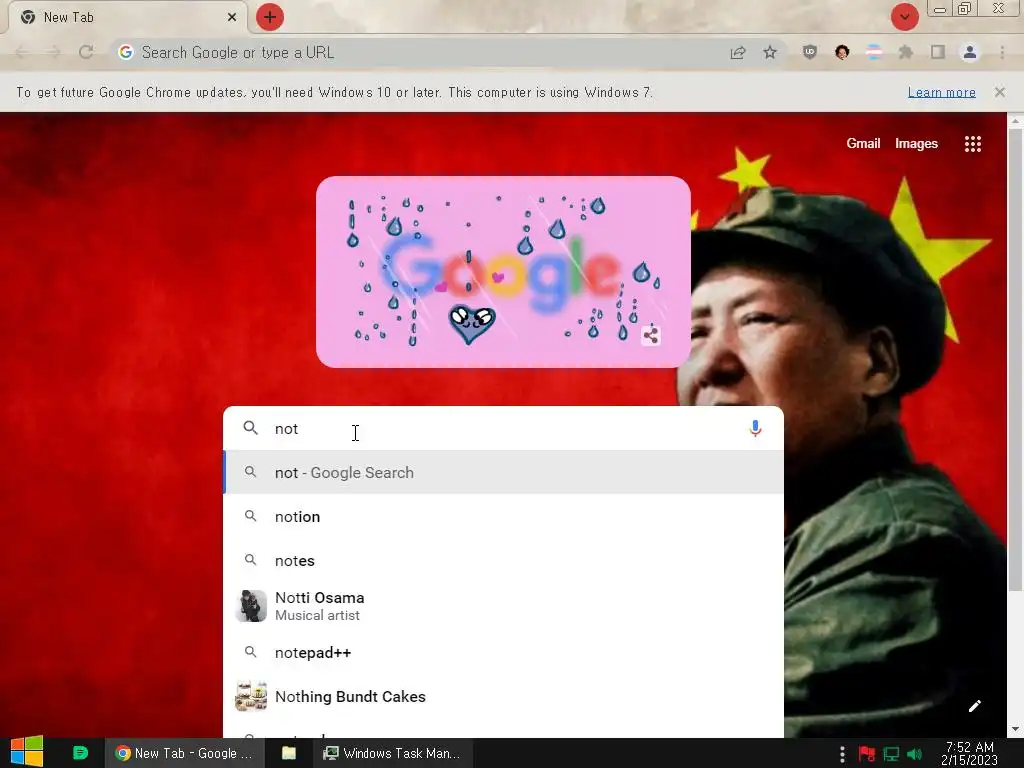Viewport: 1024px width, 768px height.
Task: Open a new tab with the red plus button
Action: [269, 17]
